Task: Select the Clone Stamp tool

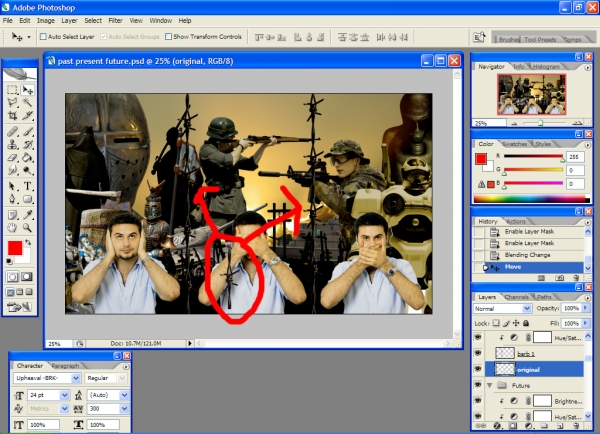Action: 12,145
